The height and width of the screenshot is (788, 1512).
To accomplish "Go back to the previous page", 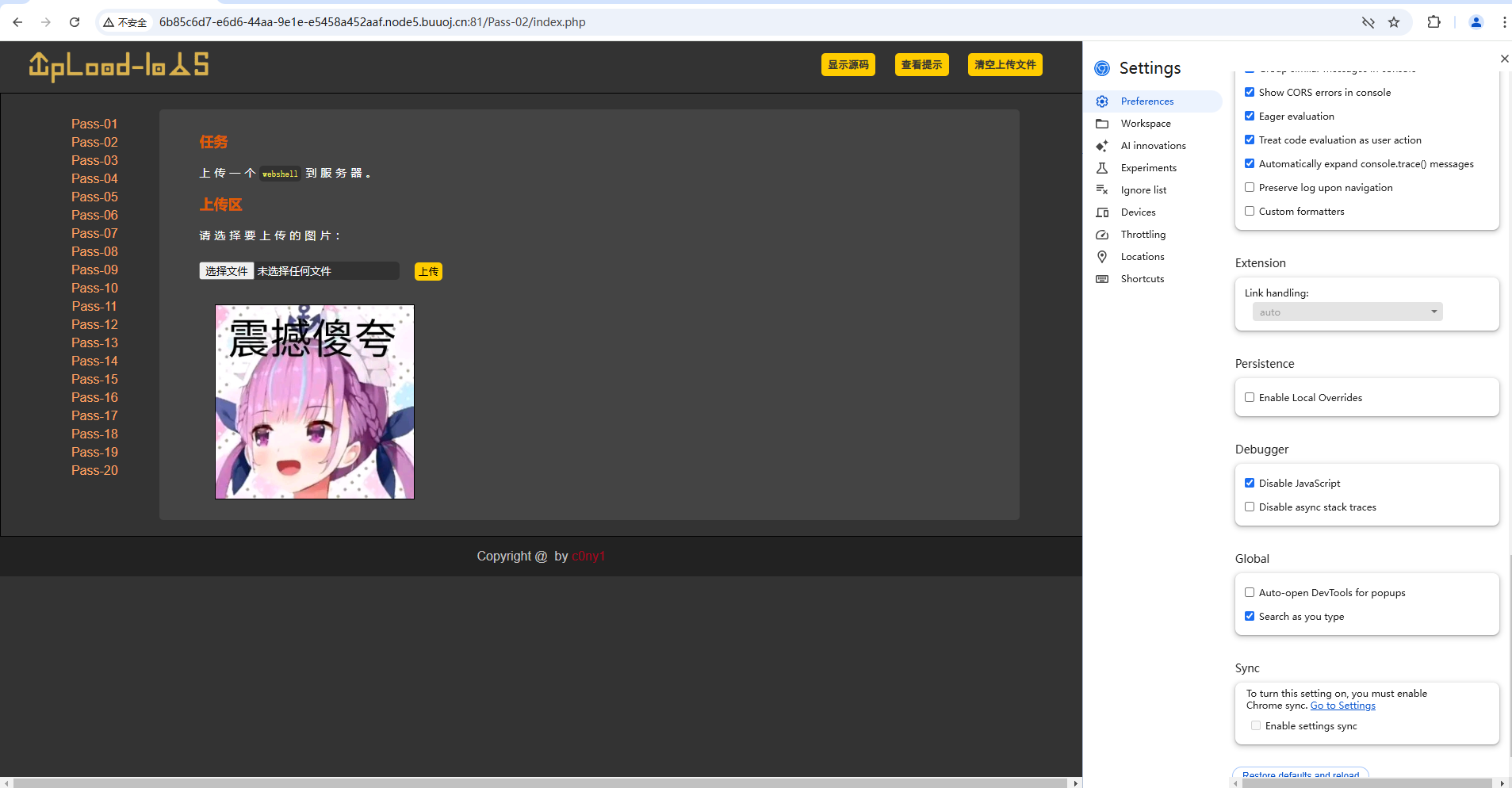I will click(17, 22).
